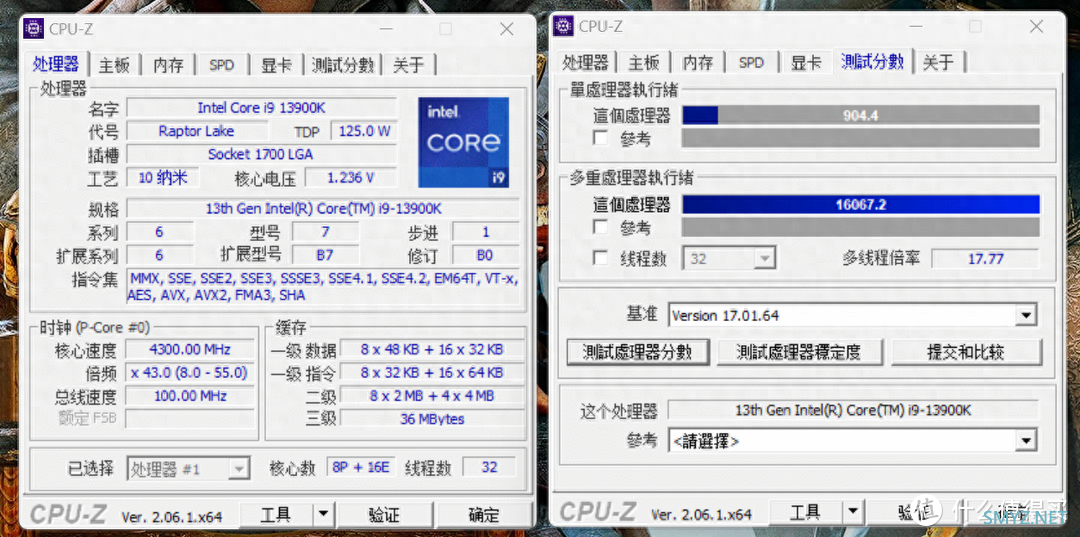Click the single-thread 參考 reference bar
The height and width of the screenshot is (537, 1080).
point(860,138)
